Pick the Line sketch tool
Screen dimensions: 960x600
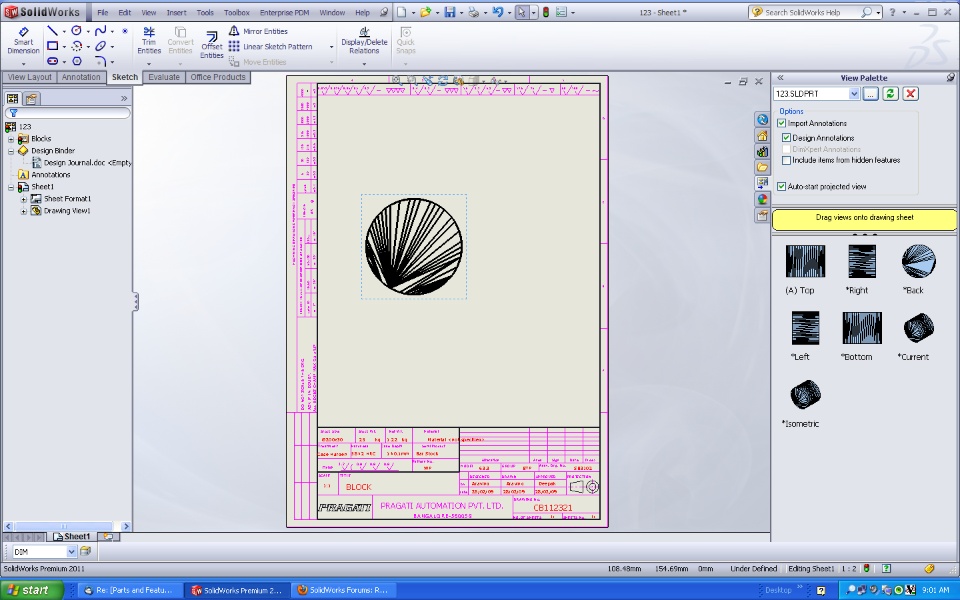(53, 31)
